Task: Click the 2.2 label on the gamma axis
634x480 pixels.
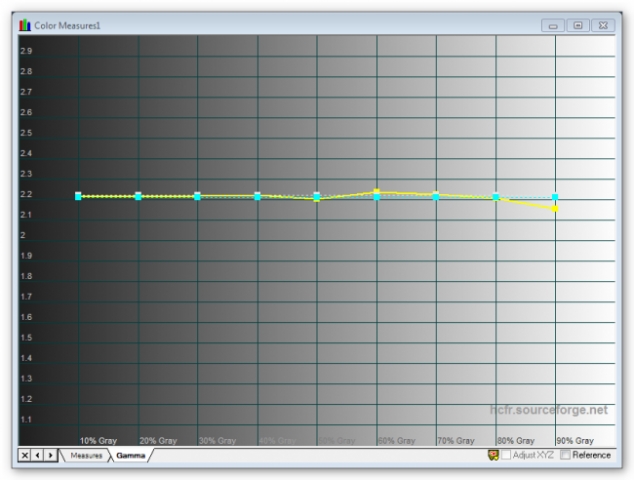Action: [x=25, y=194]
